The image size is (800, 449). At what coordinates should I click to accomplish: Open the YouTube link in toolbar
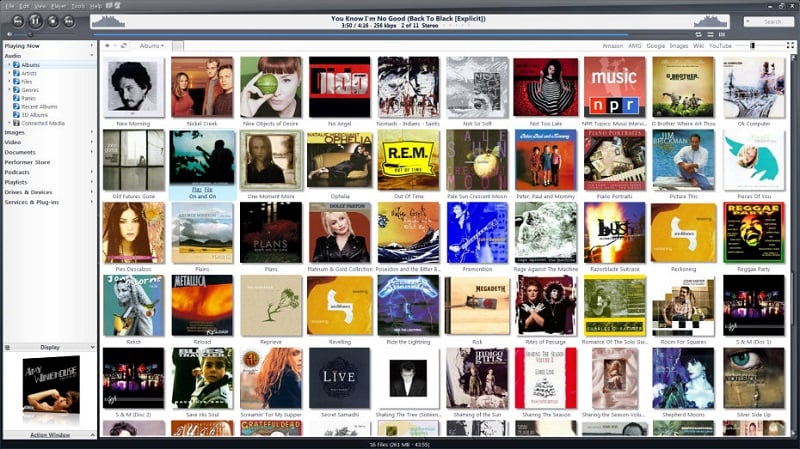720,45
